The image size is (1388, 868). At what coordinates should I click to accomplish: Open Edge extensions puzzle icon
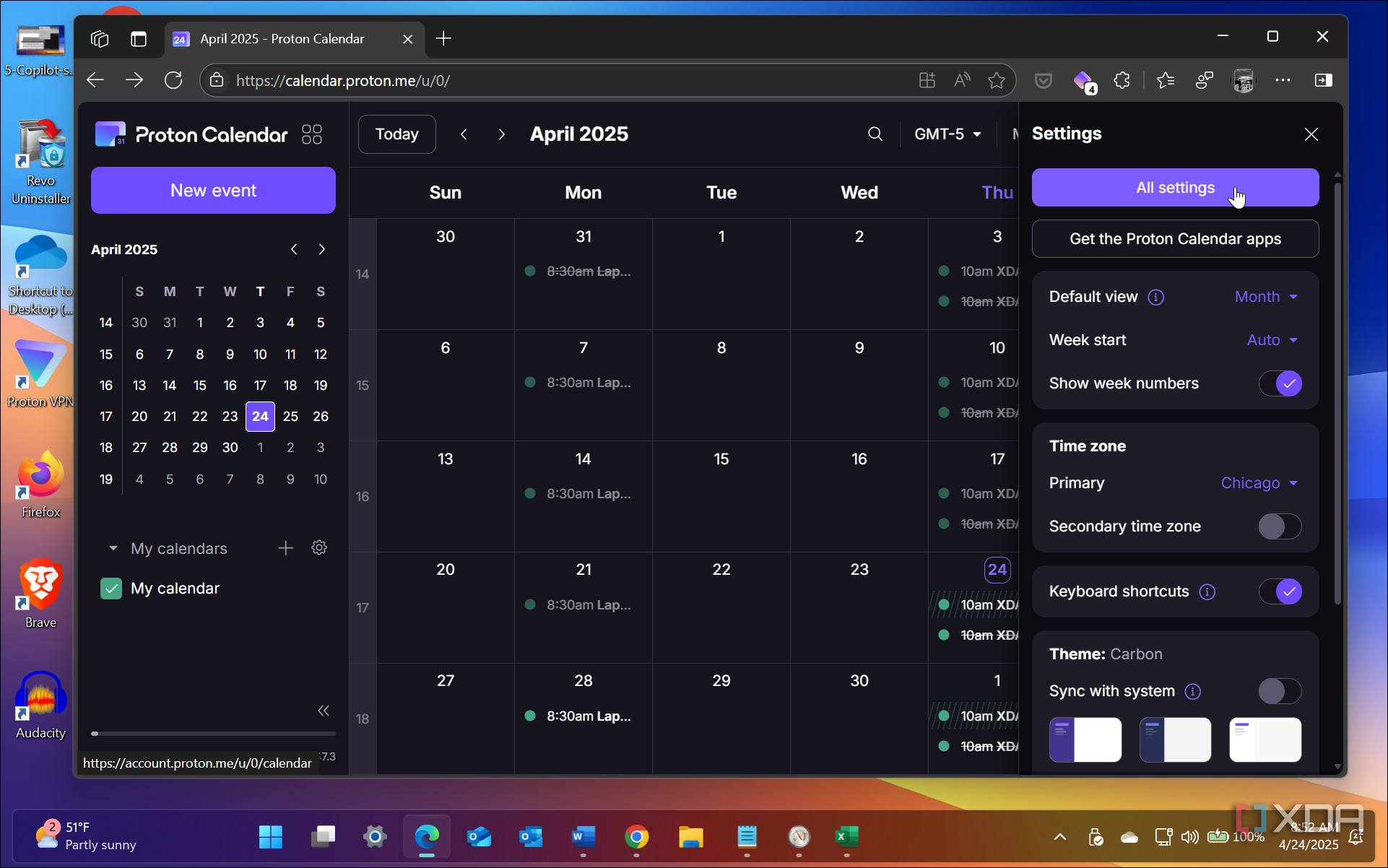coord(1122,80)
